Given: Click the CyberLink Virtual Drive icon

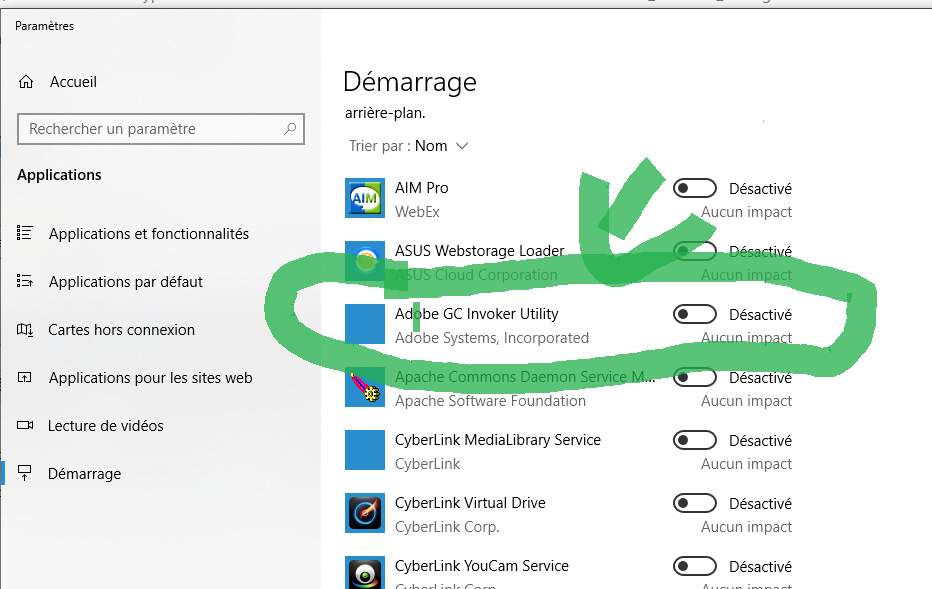Looking at the screenshot, I should [365, 514].
